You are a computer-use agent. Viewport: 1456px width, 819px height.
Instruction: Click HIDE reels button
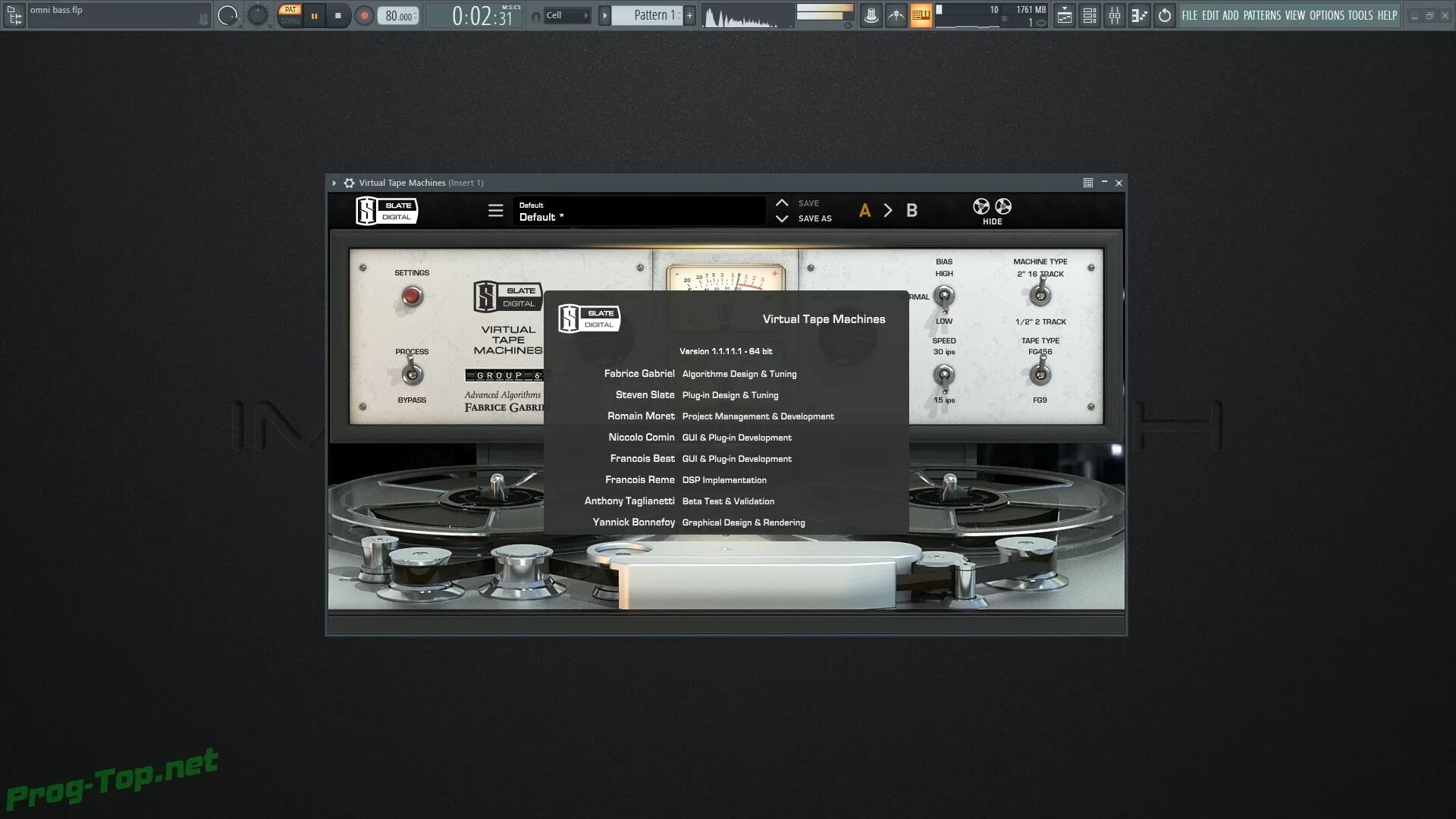[x=992, y=212]
